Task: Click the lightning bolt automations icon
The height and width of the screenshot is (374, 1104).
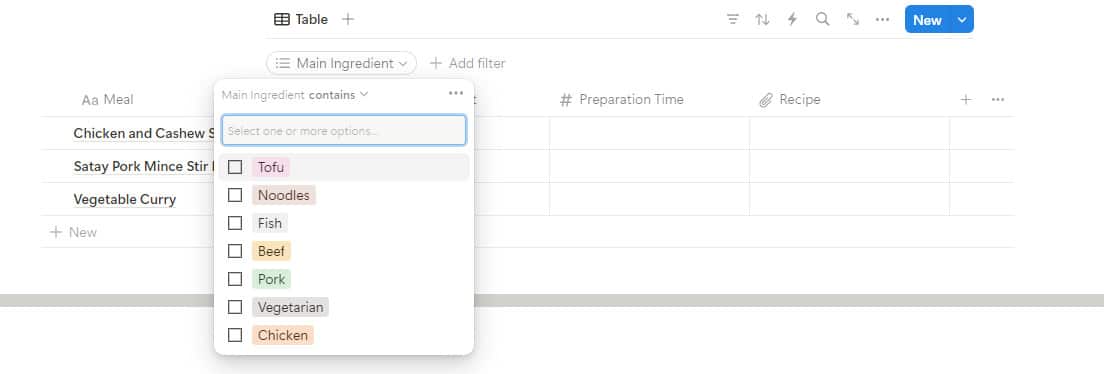Action: tap(792, 20)
